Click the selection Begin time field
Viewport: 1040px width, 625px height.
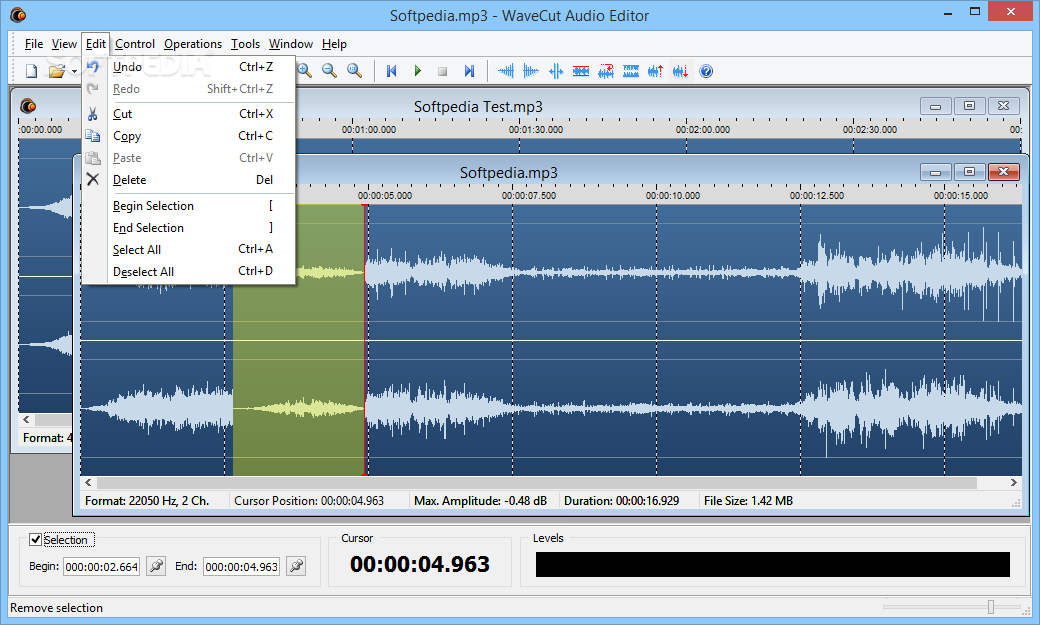point(101,567)
